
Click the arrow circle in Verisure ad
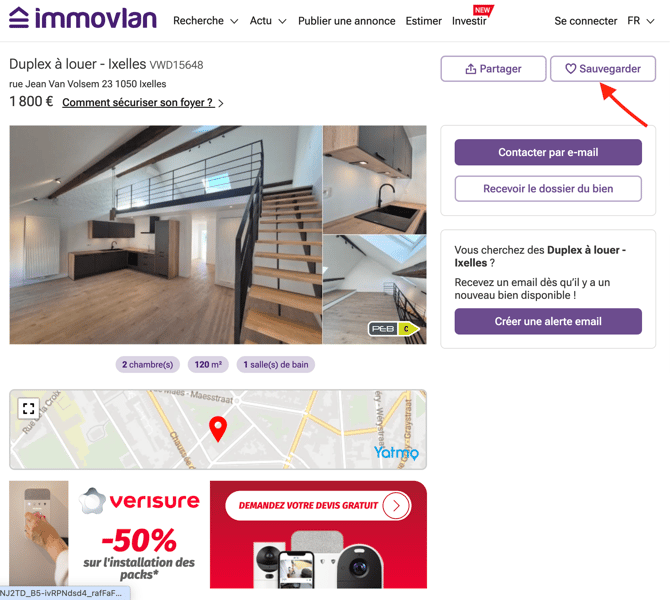396,506
